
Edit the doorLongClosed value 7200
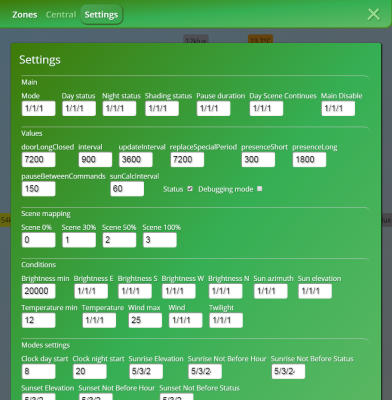click(38, 160)
